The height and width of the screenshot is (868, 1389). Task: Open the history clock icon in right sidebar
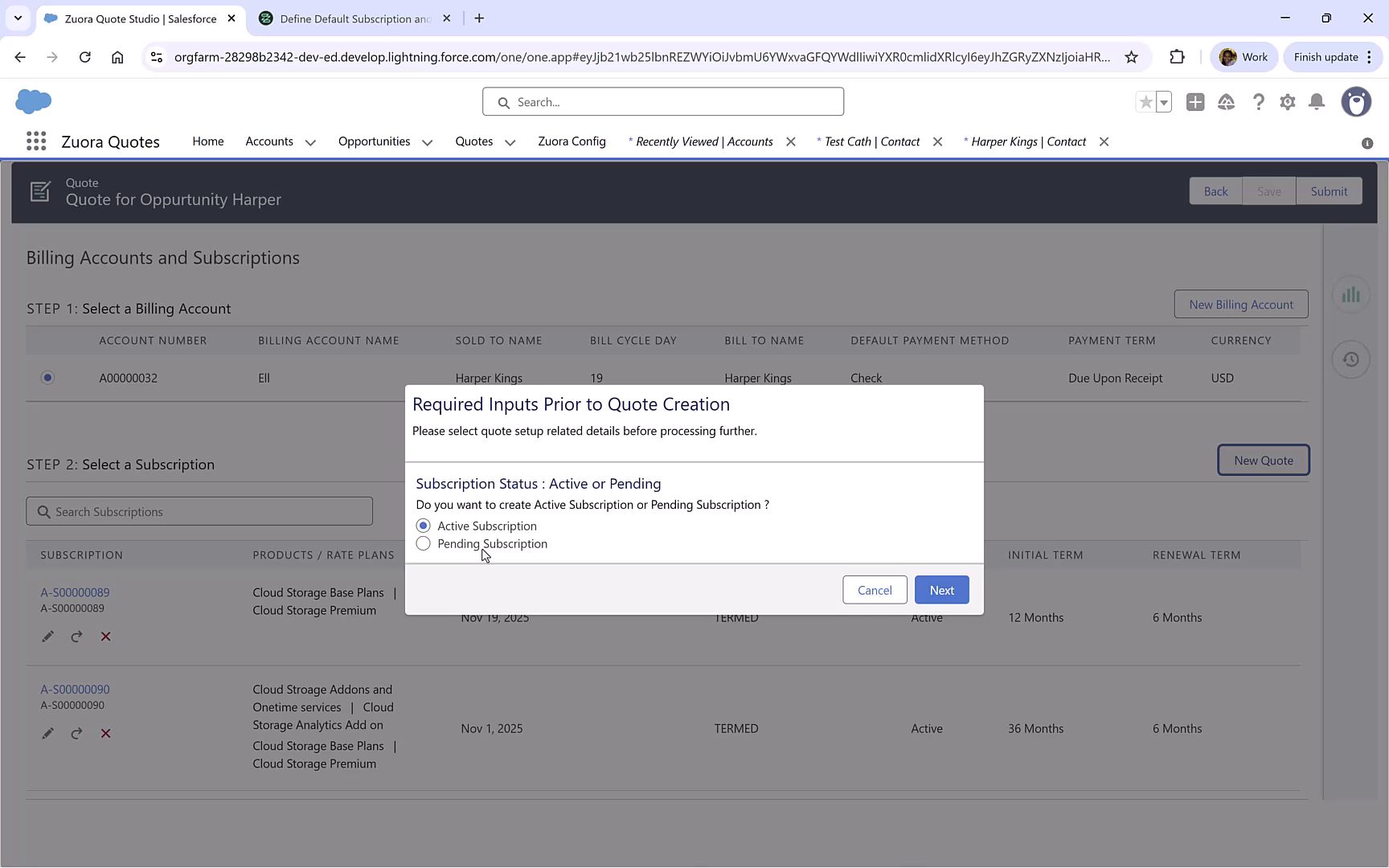pos(1351,359)
